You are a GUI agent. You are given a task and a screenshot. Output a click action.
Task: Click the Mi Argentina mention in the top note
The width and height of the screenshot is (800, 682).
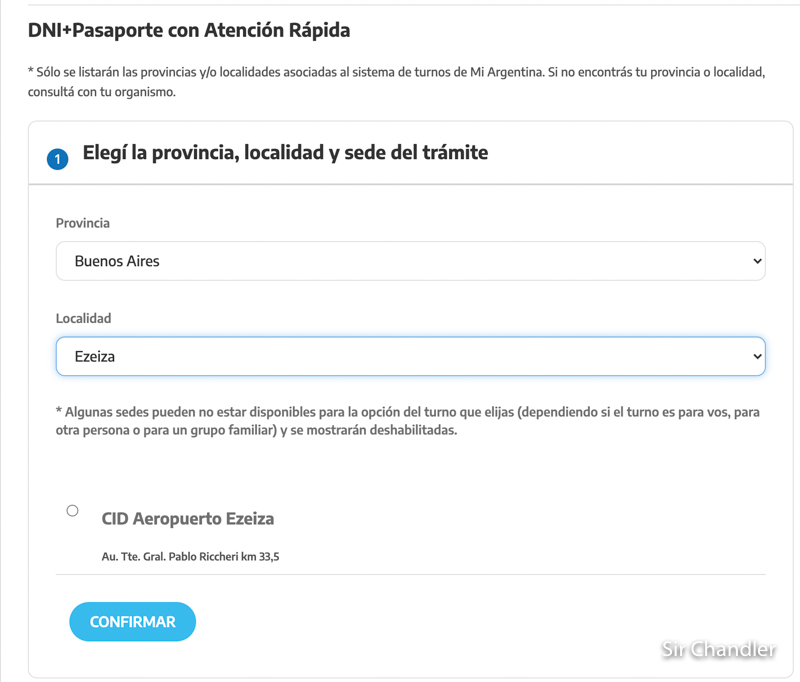504,75
